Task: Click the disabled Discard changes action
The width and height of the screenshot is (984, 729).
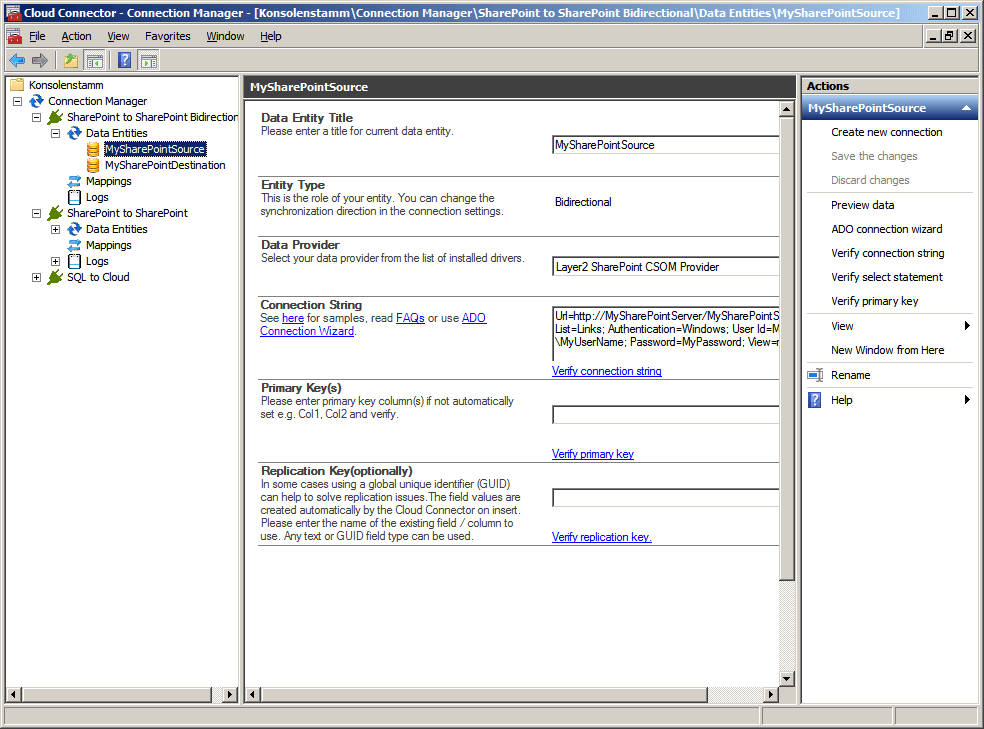Action: coord(870,180)
